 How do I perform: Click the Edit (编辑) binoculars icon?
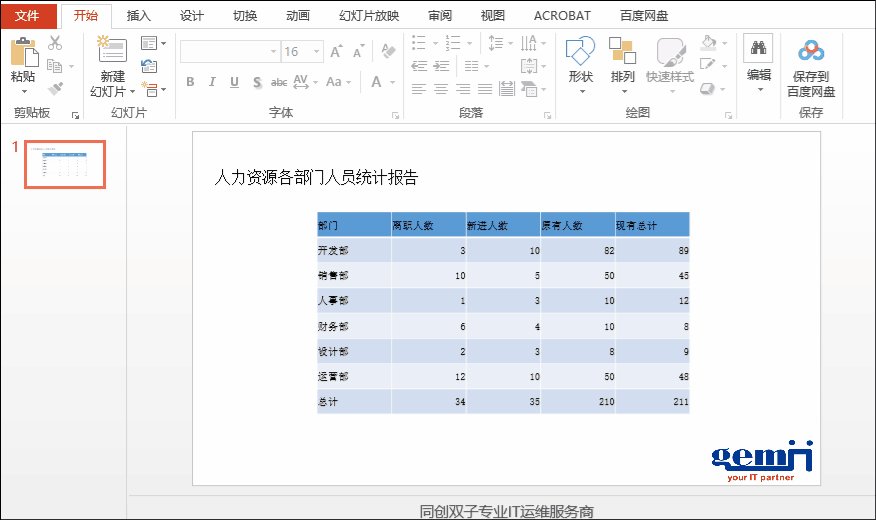tap(758, 49)
